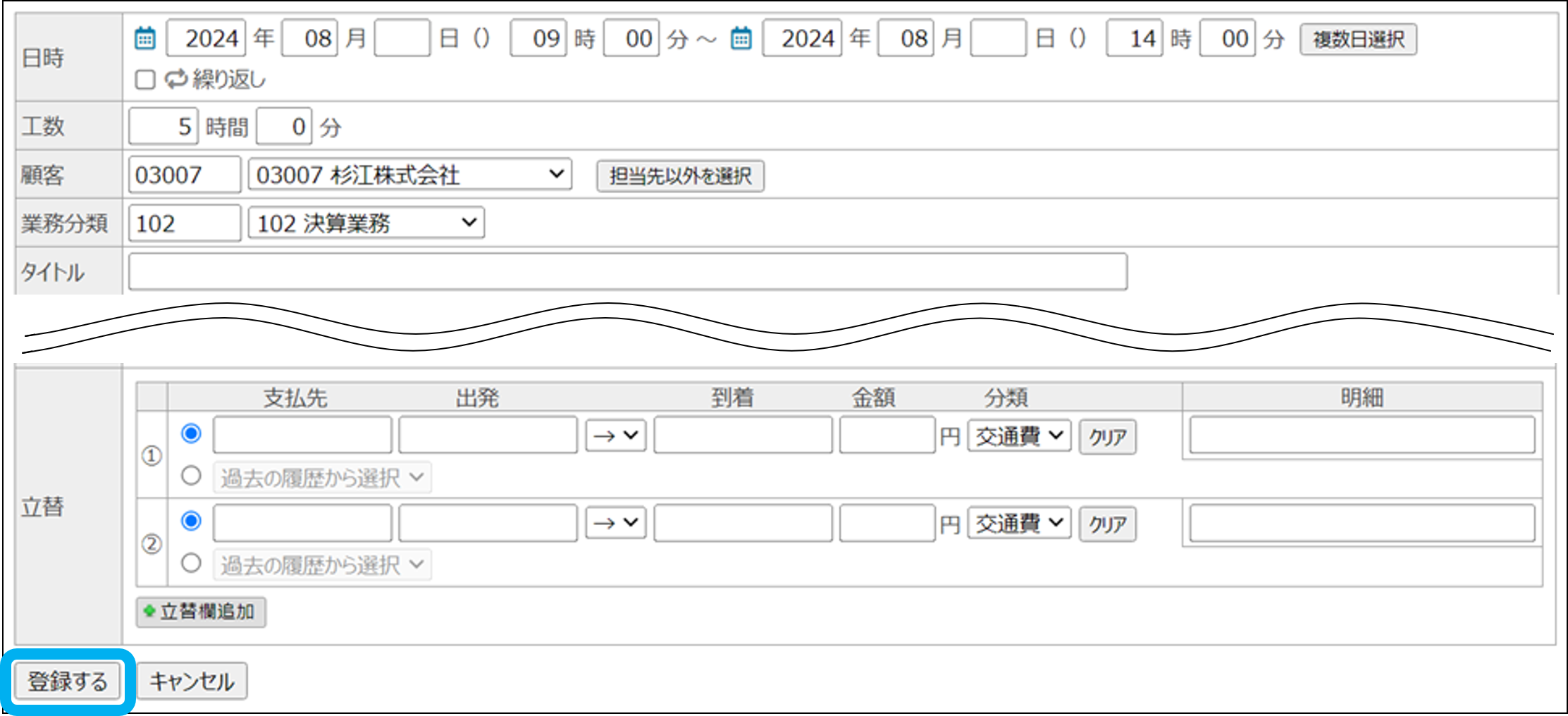This screenshot has width=1568, height=716.
Task: Open the 交通費 category dropdown in row ②
Action: [1018, 523]
